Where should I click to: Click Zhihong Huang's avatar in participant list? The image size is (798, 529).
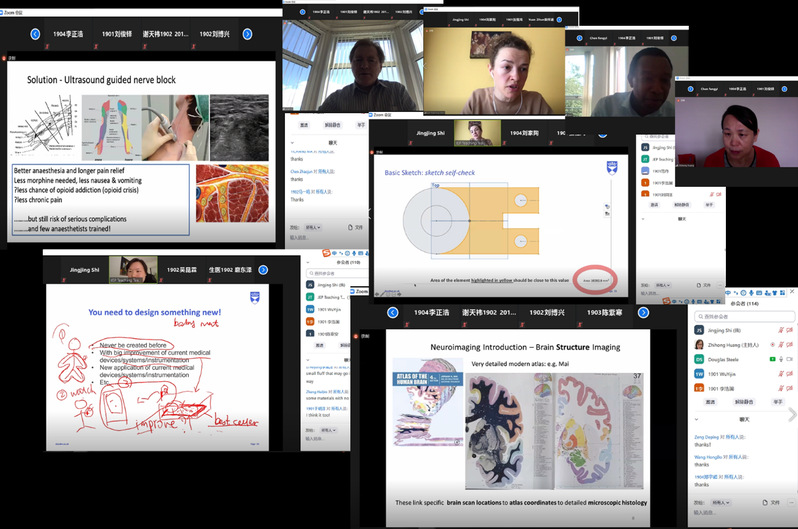click(x=701, y=343)
